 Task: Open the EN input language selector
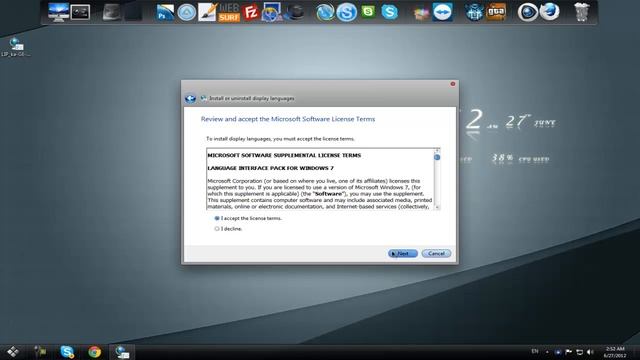[535, 351]
